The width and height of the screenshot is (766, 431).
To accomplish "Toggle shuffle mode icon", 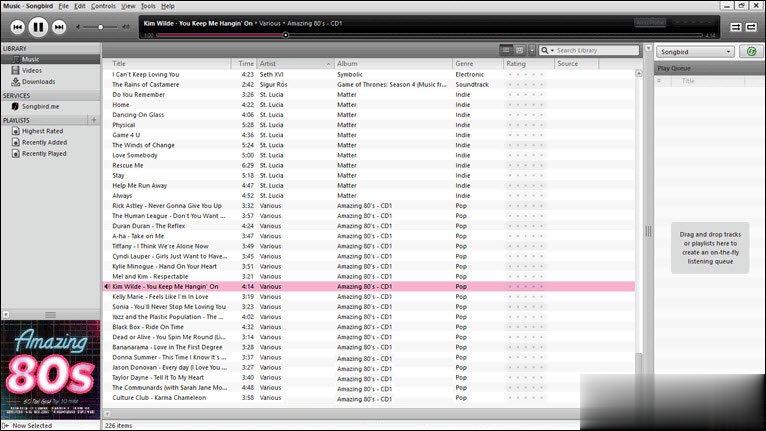I will 736,27.
